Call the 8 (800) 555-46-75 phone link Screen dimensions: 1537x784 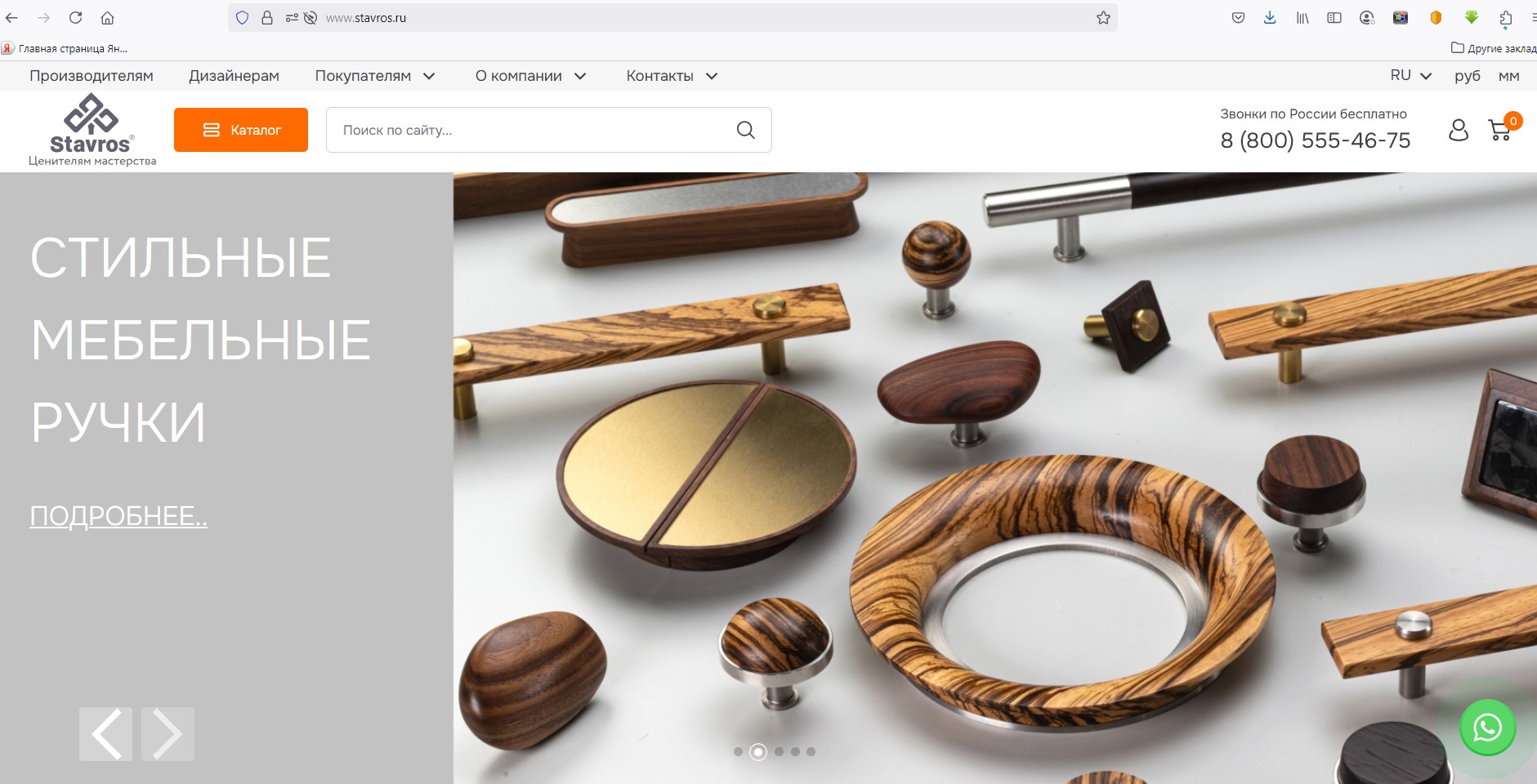(1316, 140)
